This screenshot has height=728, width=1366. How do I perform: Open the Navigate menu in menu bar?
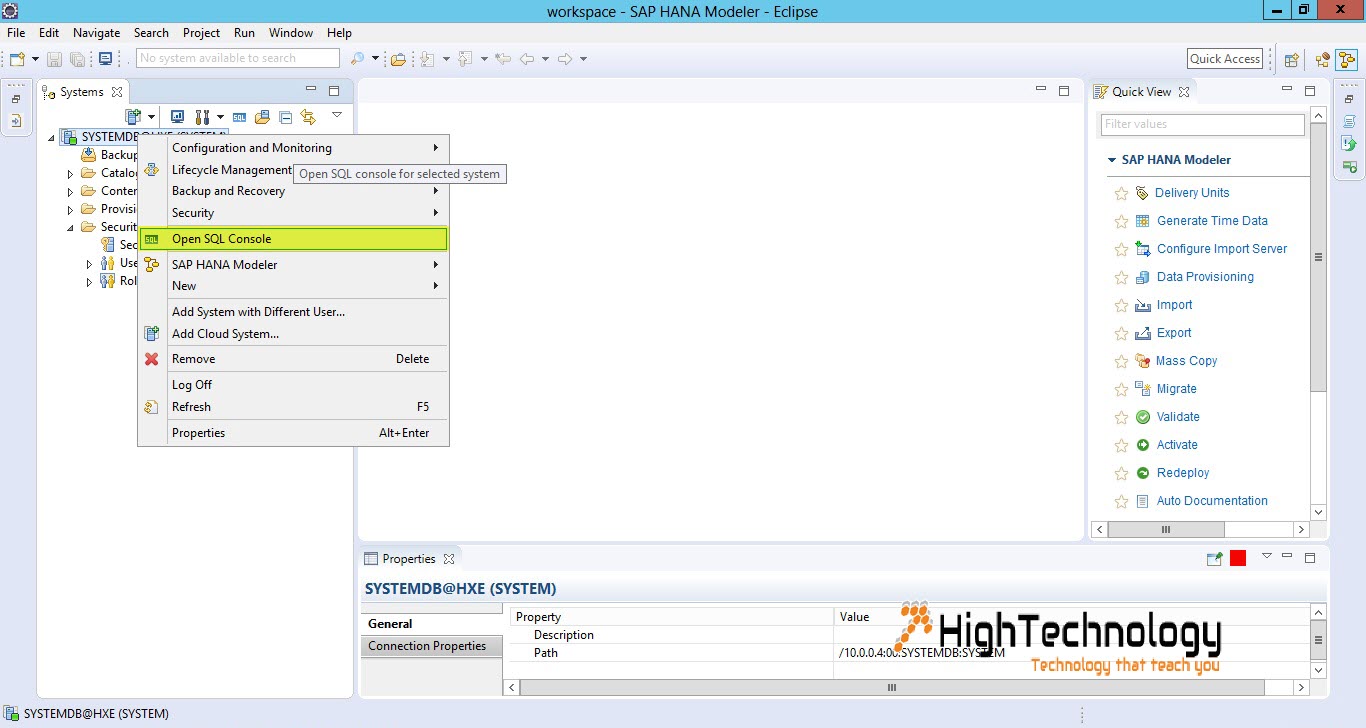pos(96,33)
